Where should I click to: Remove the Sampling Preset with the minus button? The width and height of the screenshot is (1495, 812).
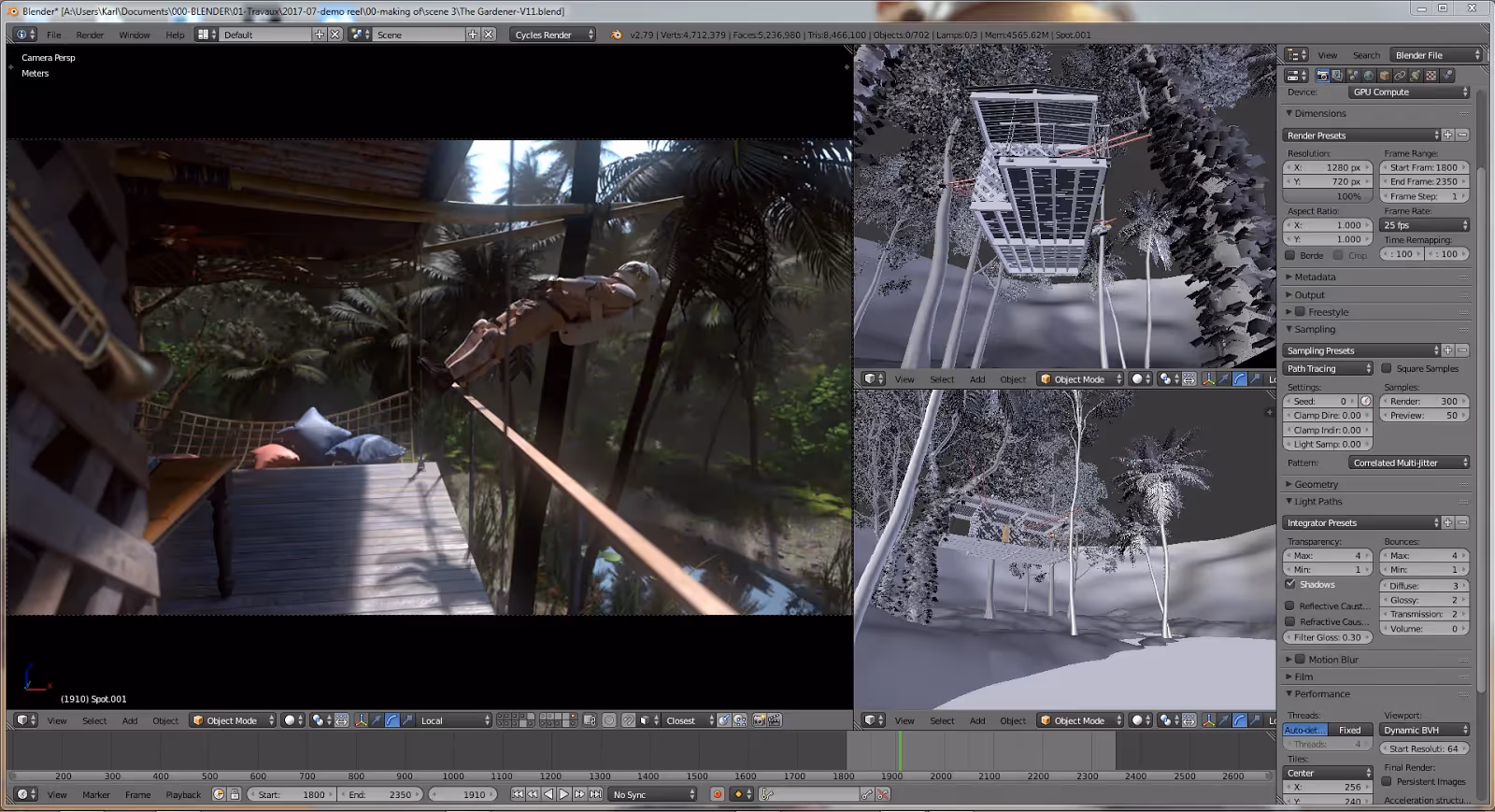(1462, 350)
